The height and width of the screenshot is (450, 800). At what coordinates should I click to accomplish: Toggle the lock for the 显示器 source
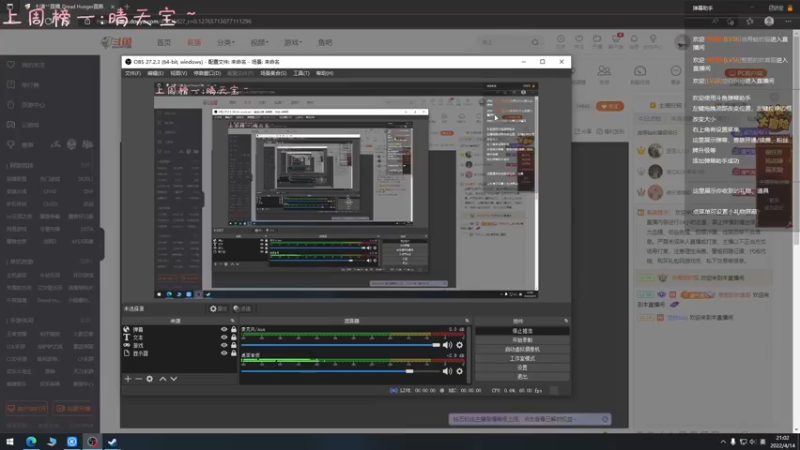234,353
